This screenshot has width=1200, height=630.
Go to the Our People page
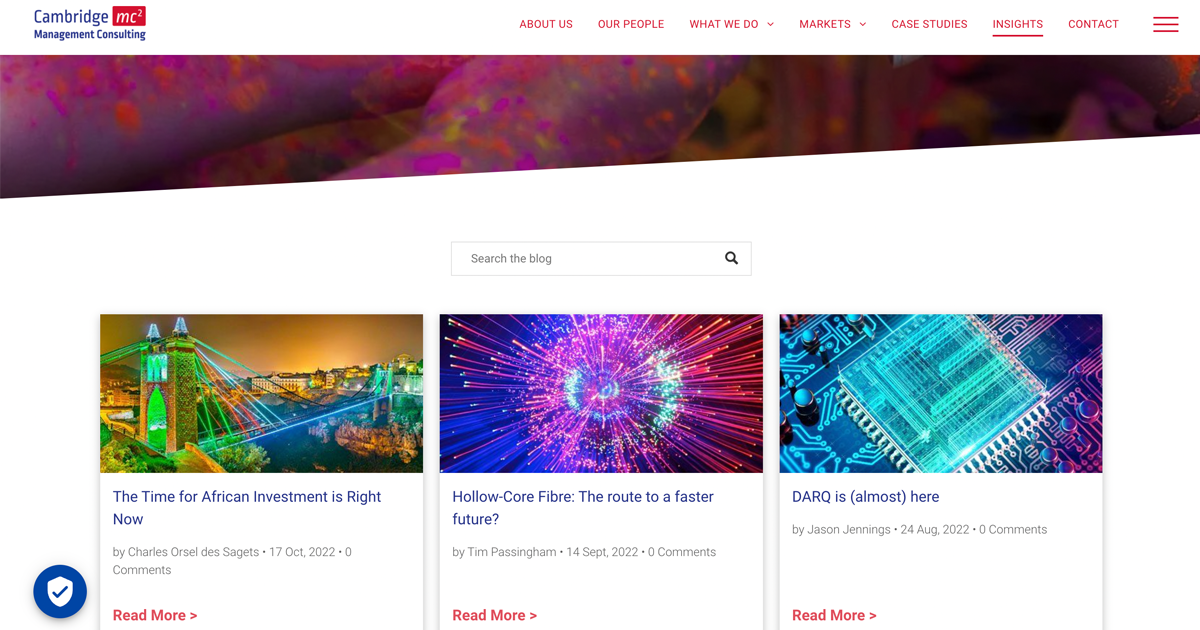point(631,25)
